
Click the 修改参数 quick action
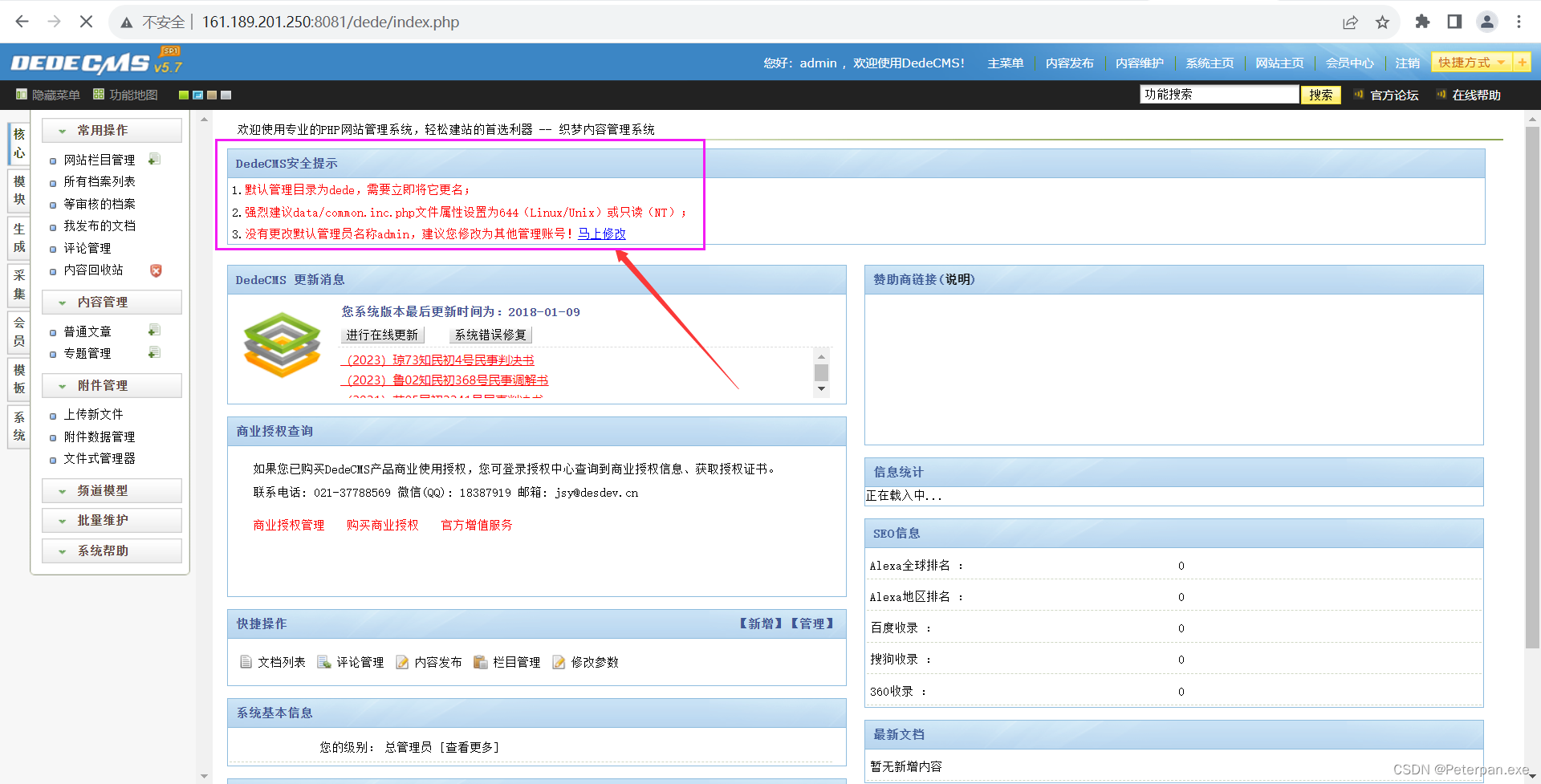coord(585,662)
